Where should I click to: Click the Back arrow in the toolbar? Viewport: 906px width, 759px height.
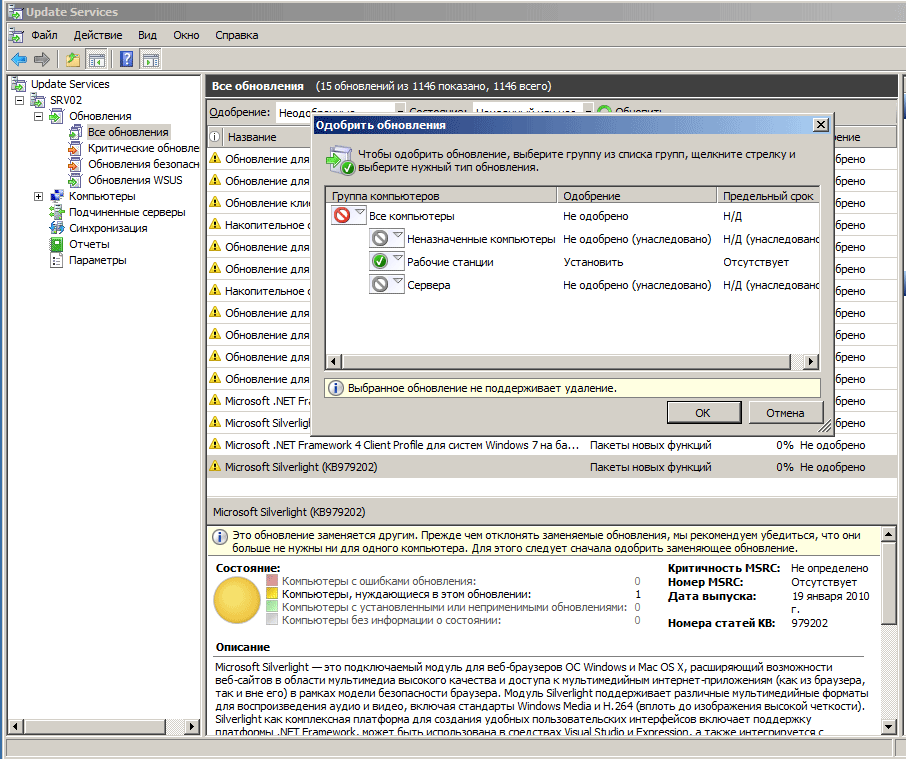19,59
